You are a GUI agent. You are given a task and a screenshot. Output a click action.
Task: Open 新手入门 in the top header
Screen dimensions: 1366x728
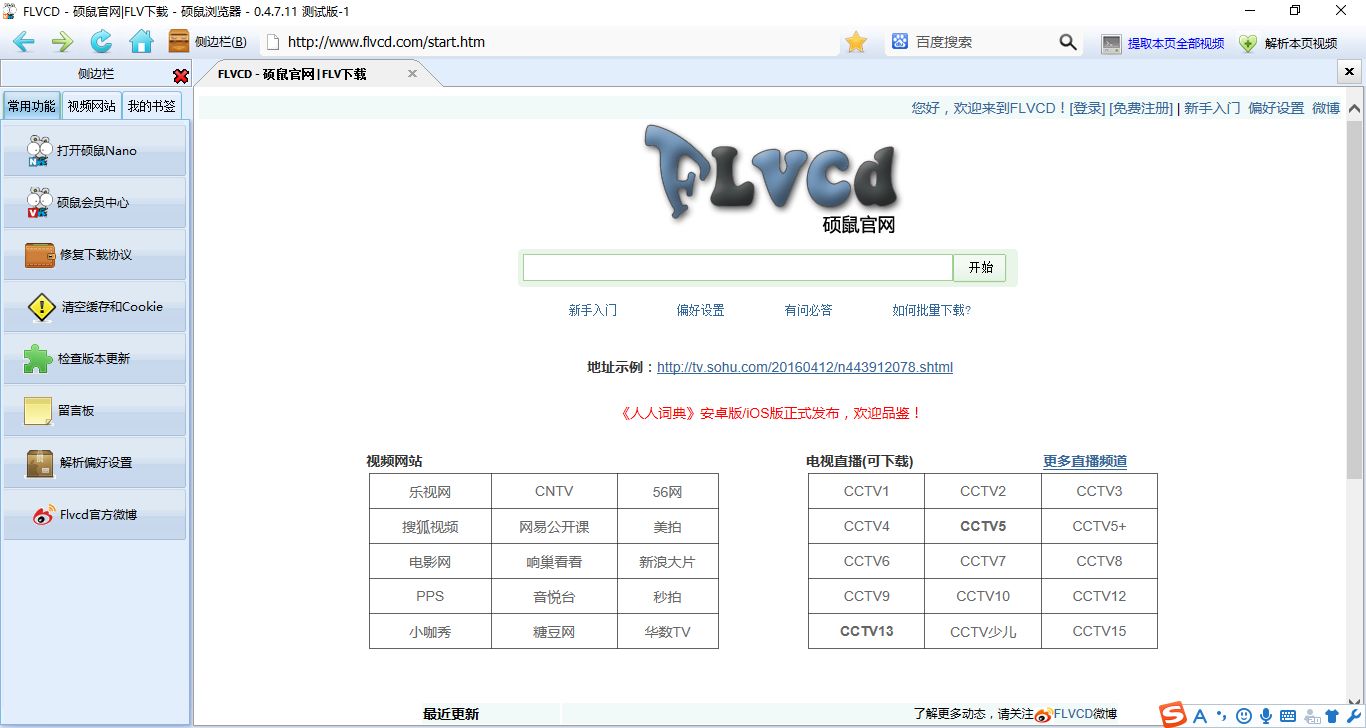point(1212,108)
